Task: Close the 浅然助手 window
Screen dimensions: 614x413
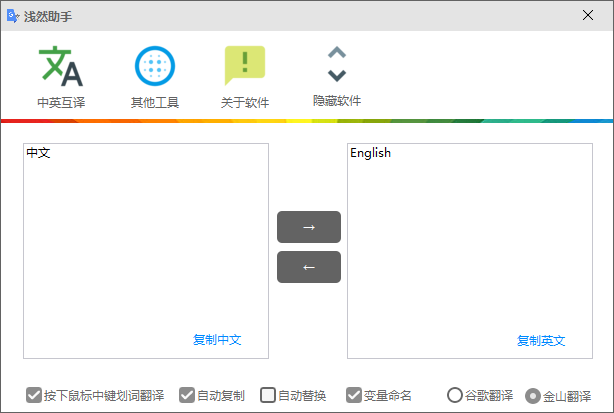Action: coord(590,15)
